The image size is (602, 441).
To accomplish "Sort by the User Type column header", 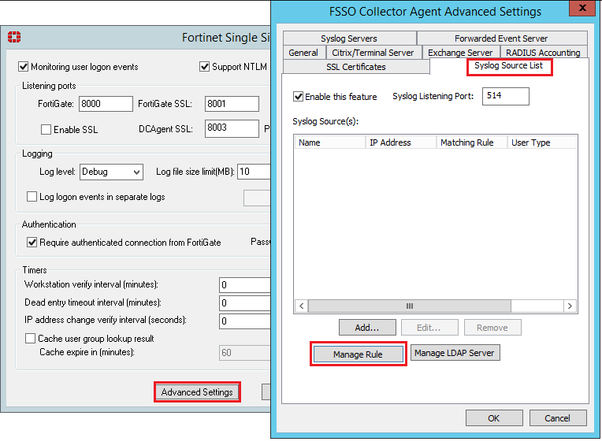I will pyautogui.click(x=542, y=142).
